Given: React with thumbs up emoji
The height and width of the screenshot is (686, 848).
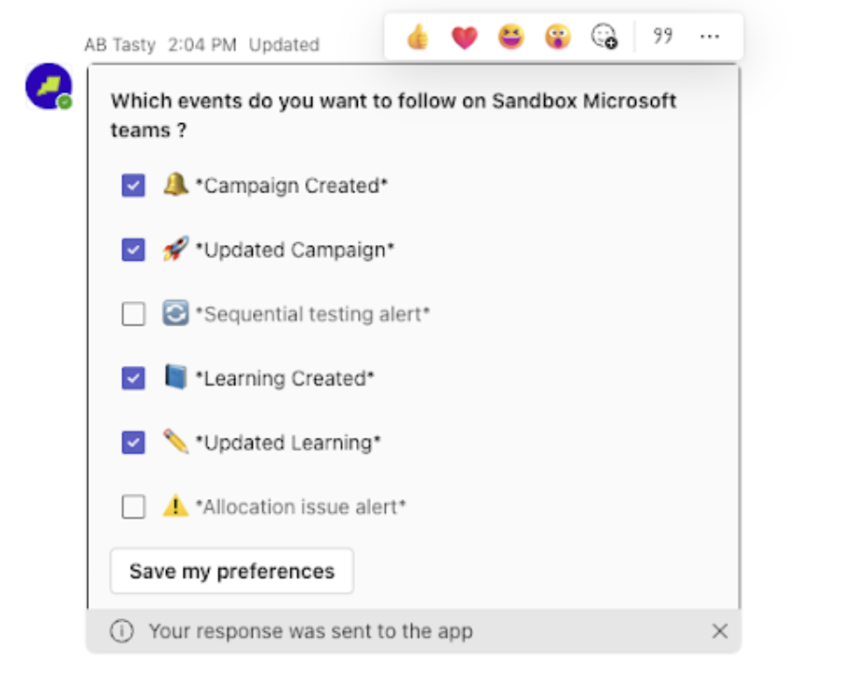Looking at the screenshot, I should coord(418,38).
